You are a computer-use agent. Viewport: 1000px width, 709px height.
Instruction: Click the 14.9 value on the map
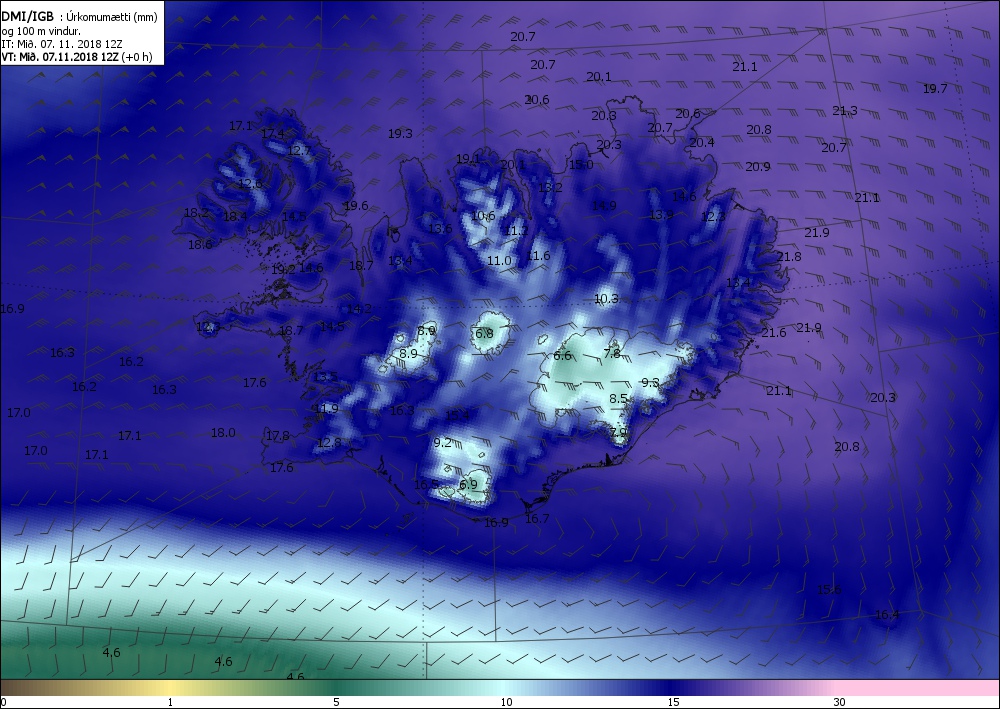point(604,205)
